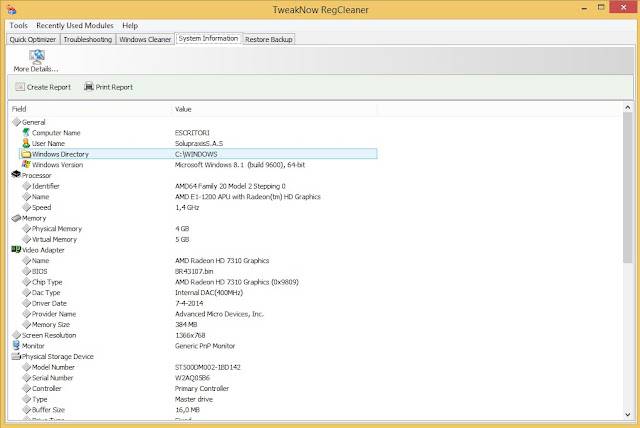Click the ST500DM002-1BD142 model value
The height and width of the screenshot is (428, 640).
pos(208,367)
